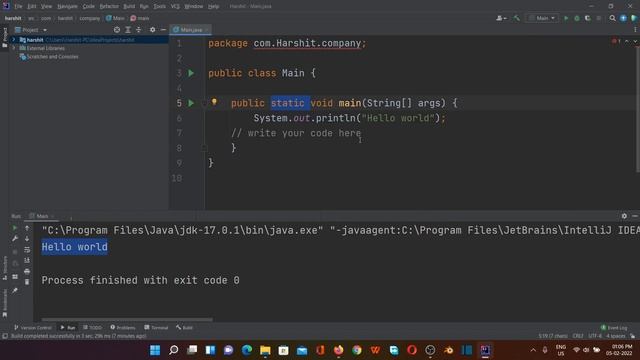This screenshot has height=360, width=640.
Task: Open the Build tool window
Action: (184, 327)
